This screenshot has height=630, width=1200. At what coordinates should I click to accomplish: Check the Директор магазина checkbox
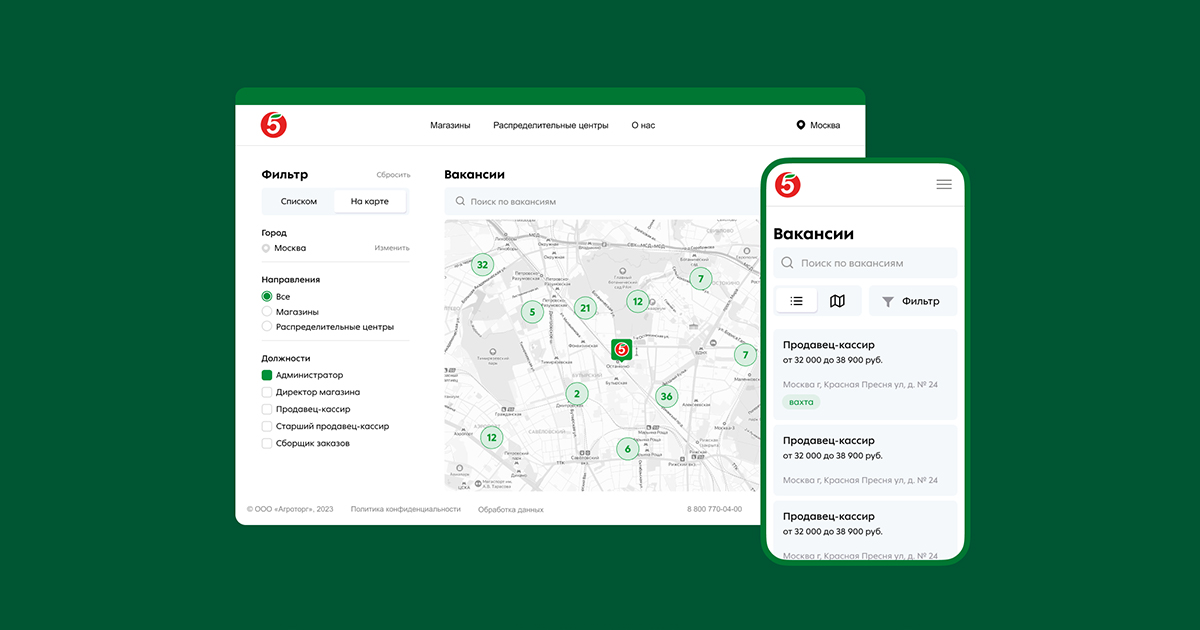pyautogui.click(x=267, y=392)
